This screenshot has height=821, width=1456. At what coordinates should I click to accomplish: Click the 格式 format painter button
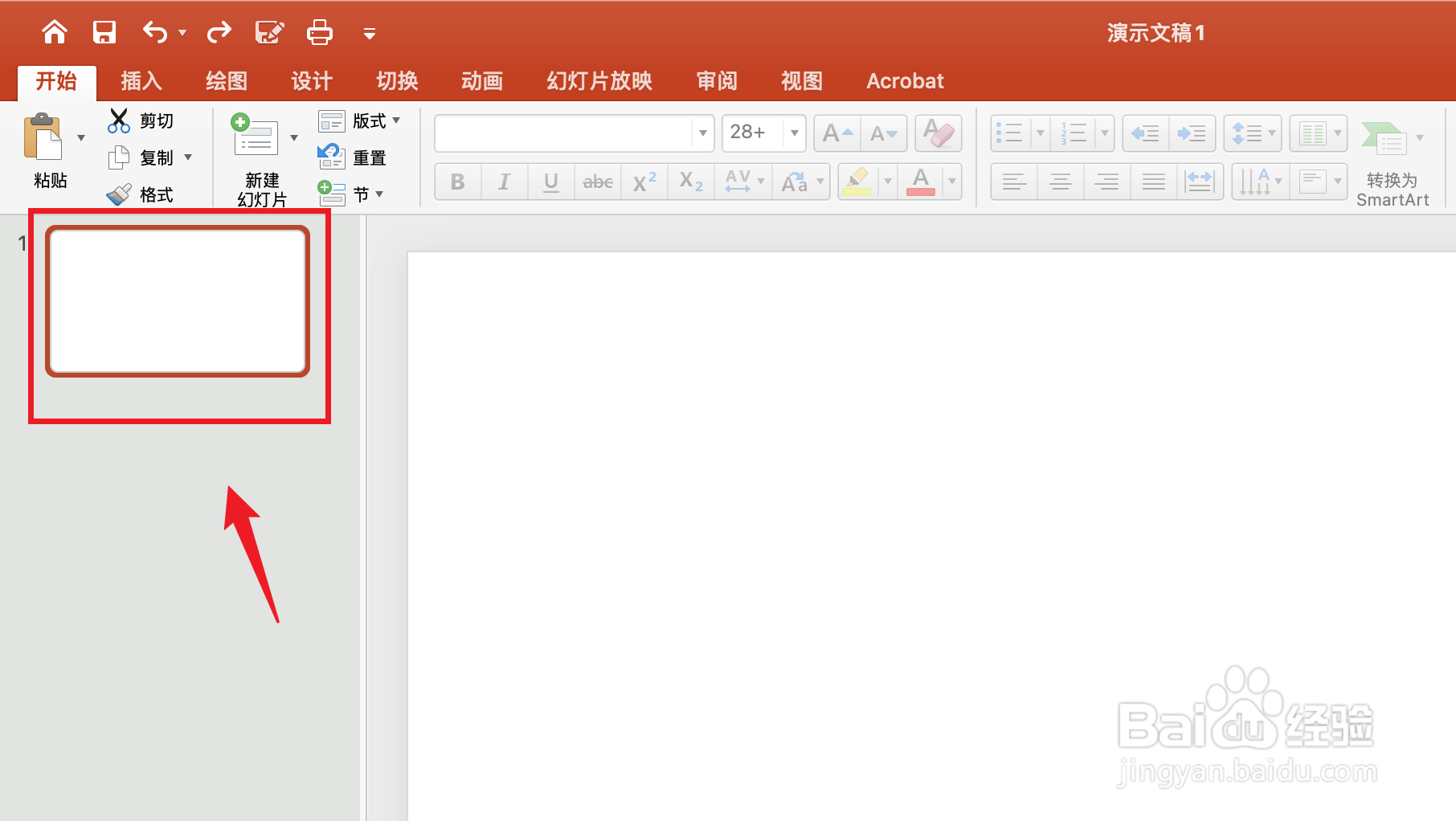tap(141, 194)
